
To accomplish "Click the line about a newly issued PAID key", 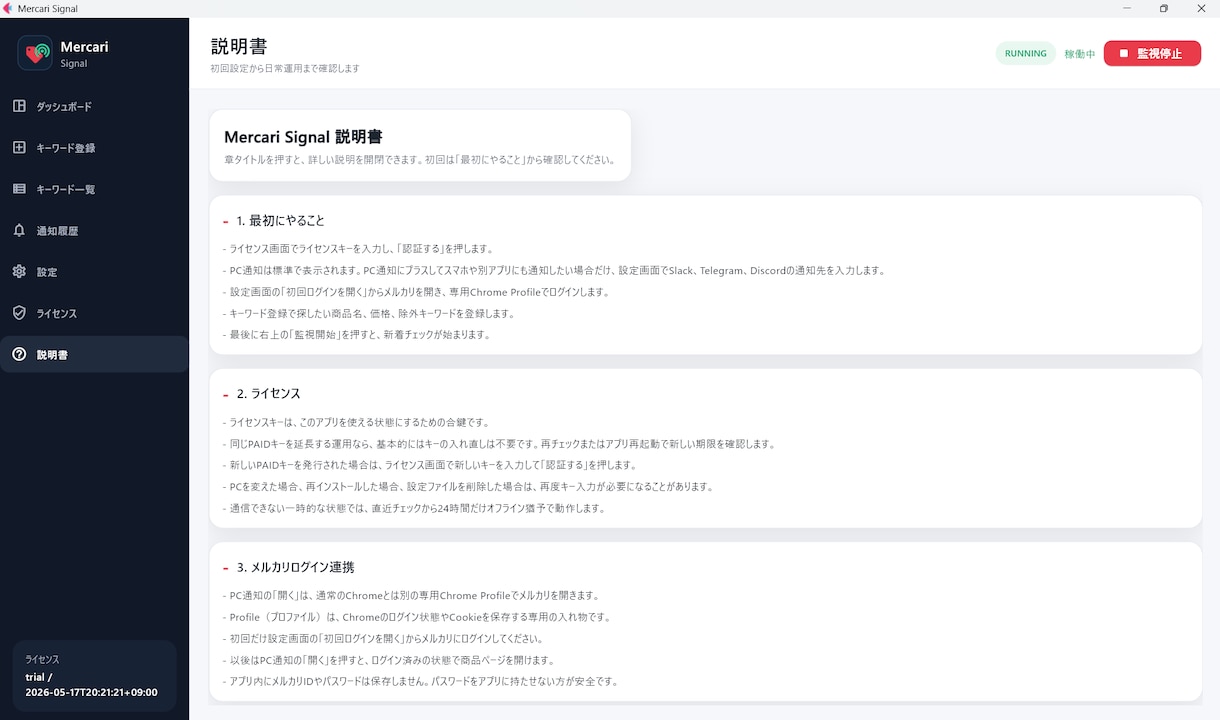I will coord(429,465).
